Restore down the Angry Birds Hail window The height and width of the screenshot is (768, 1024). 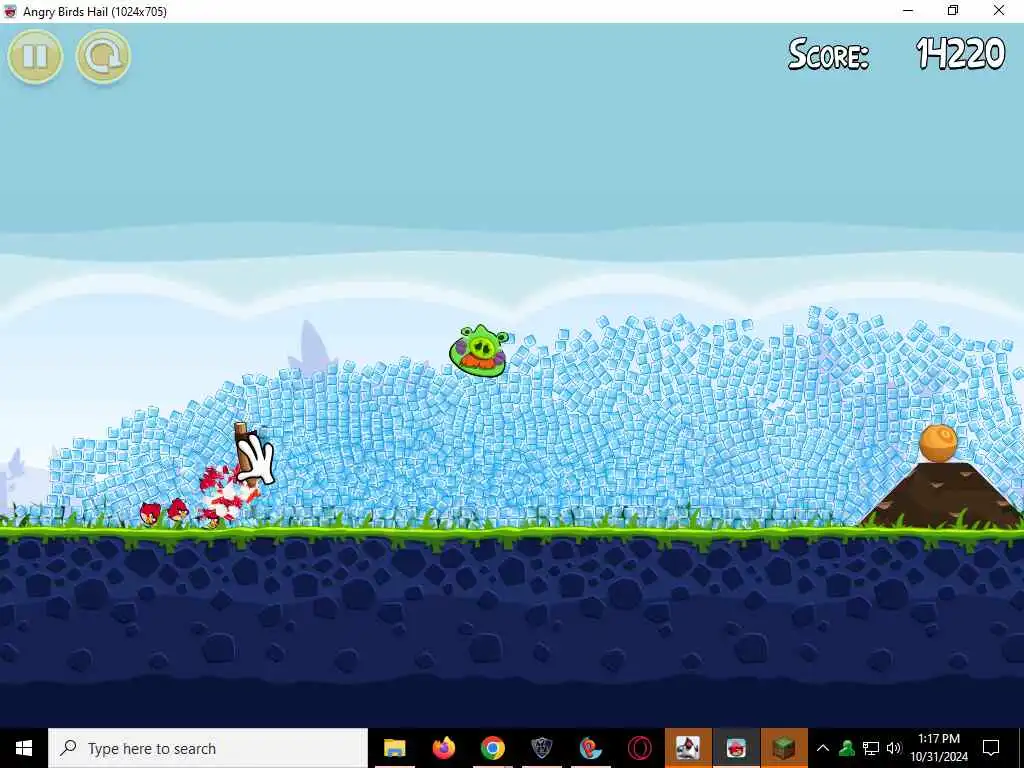coord(953,11)
